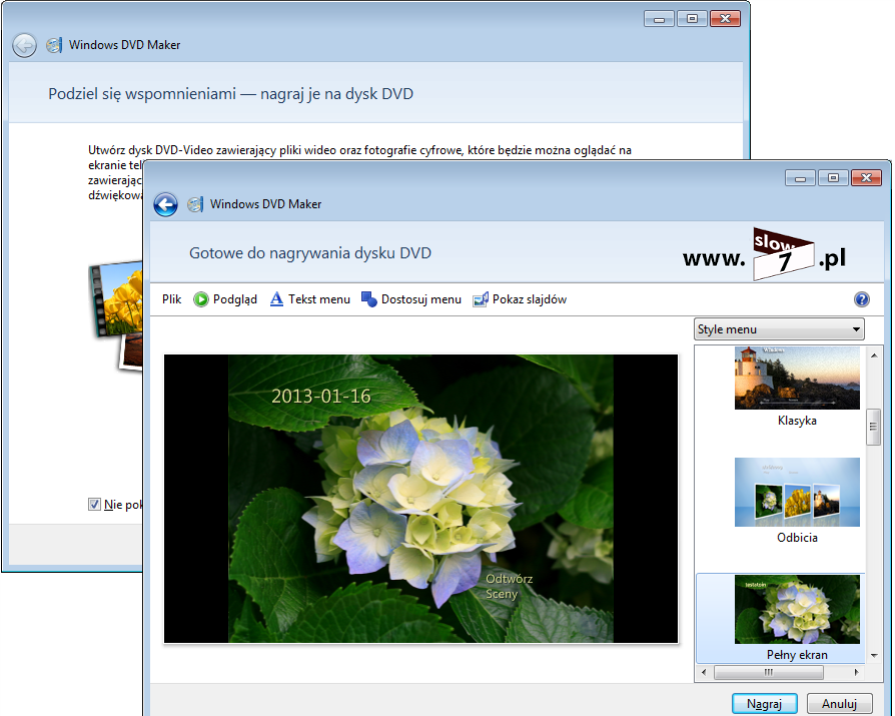Click the Klasyka style label
895x716 pixels.
[x=797, y=421]
